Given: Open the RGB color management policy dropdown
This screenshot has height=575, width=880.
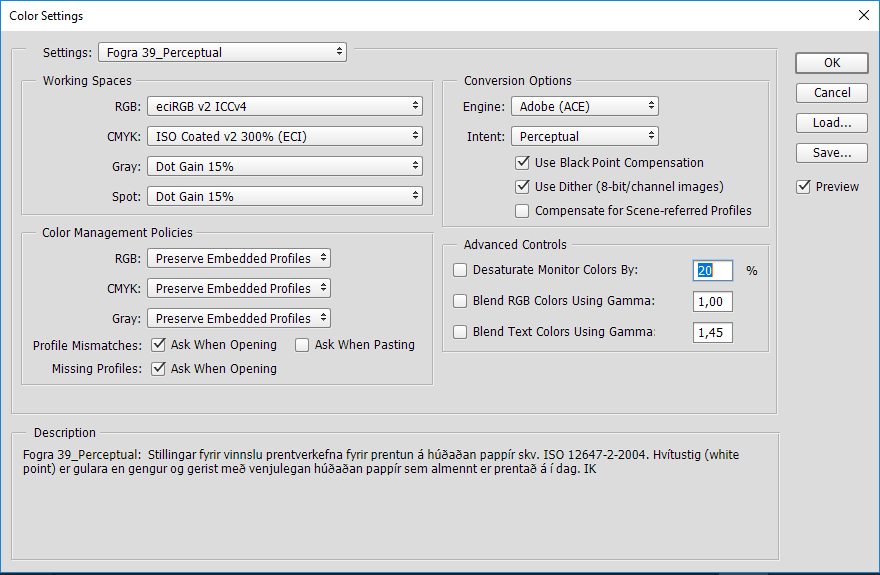Looking at the screenshot, I should coord(238,258).
